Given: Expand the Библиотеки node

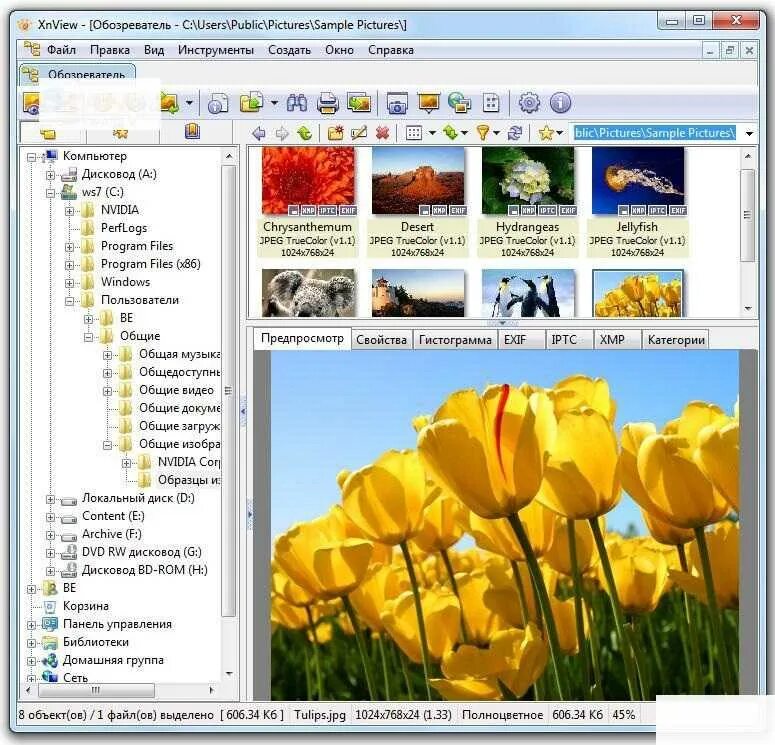Looking at the screenshot, I should click(31, 643).
